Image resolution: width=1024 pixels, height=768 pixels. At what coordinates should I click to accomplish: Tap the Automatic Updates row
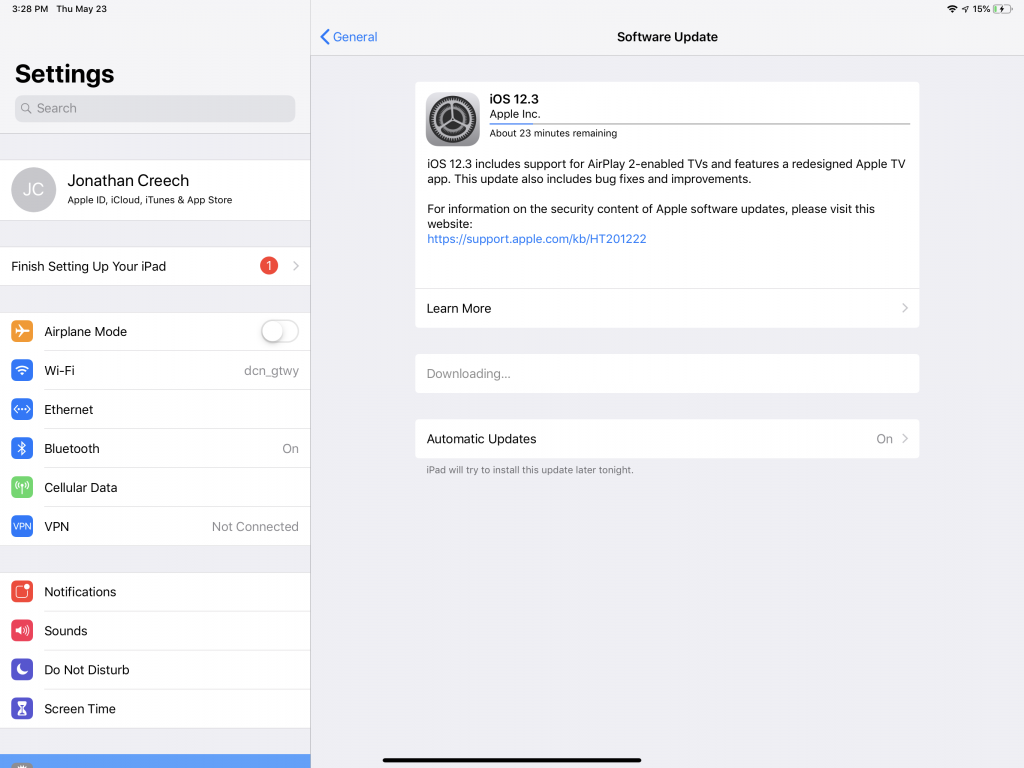667,439
